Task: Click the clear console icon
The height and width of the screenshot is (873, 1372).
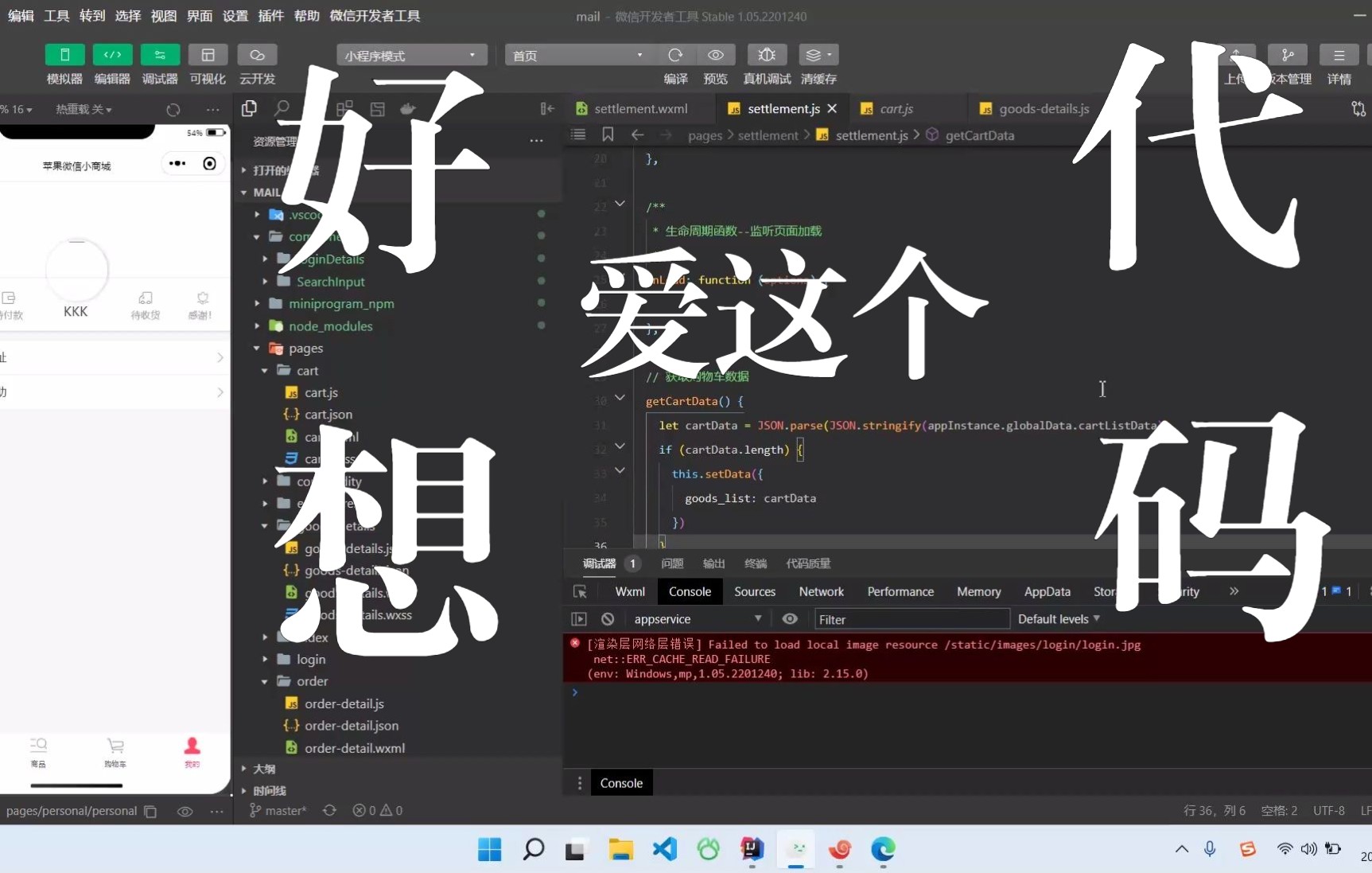Action: click(x=608, y=619)
